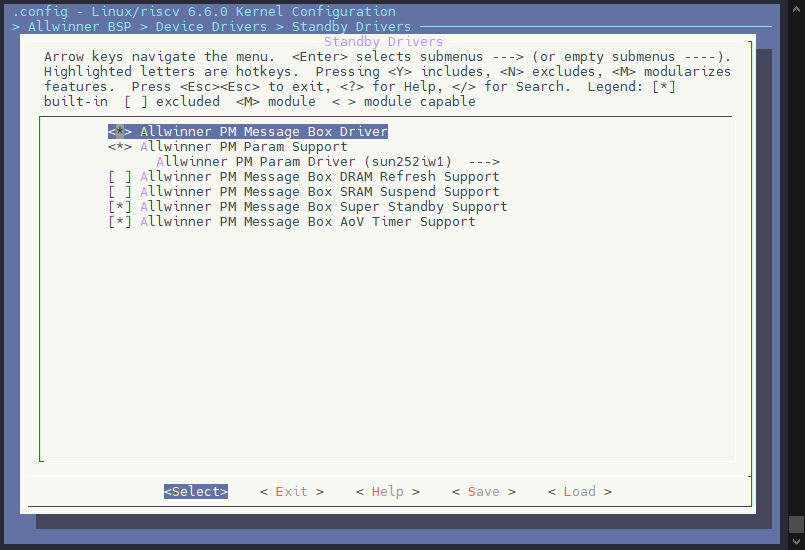Enable the DRAM Refresh Support checkbox
The height and width of the screenshot is (550, 805).
point(120,177)
